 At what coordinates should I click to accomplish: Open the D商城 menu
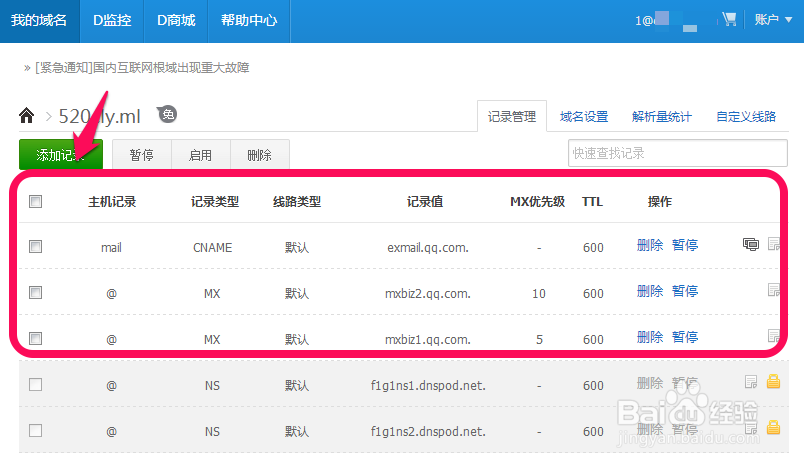[x=176, y=21]
